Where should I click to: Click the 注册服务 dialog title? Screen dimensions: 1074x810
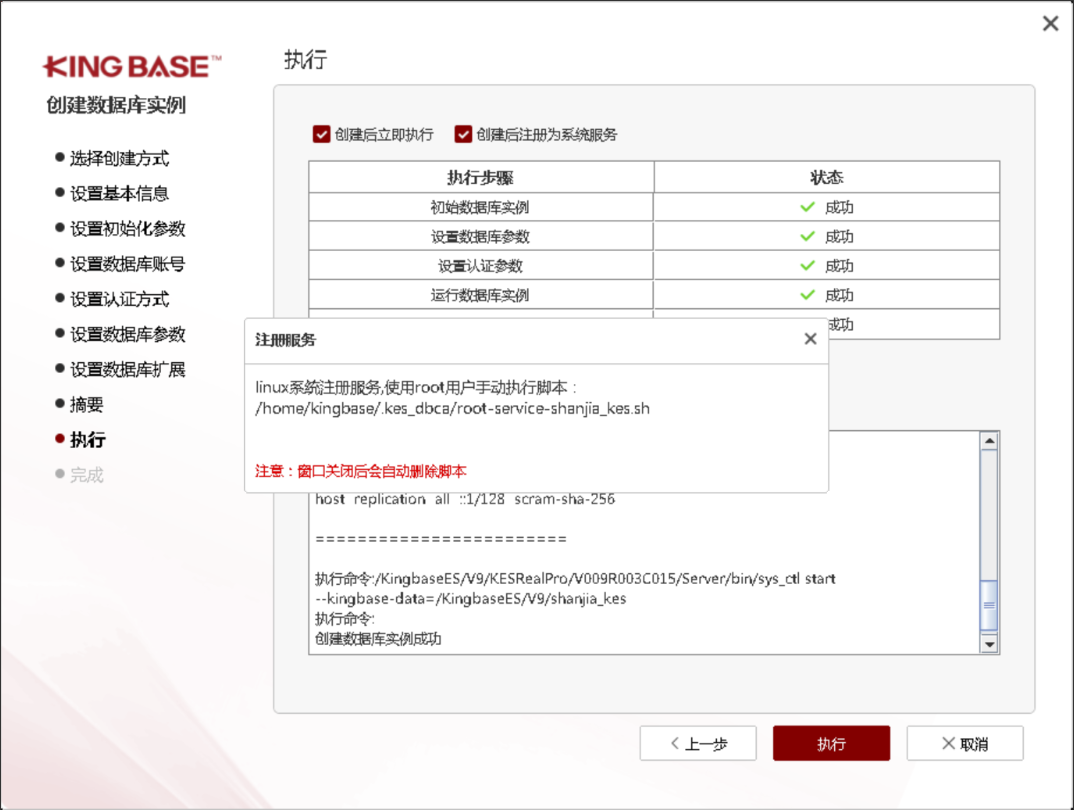286,340
